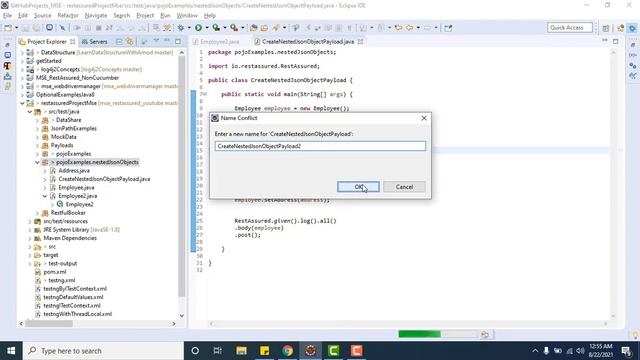Click the New wizard toolbar icon
The image size is (640, 360).
(x=8, y=28)
